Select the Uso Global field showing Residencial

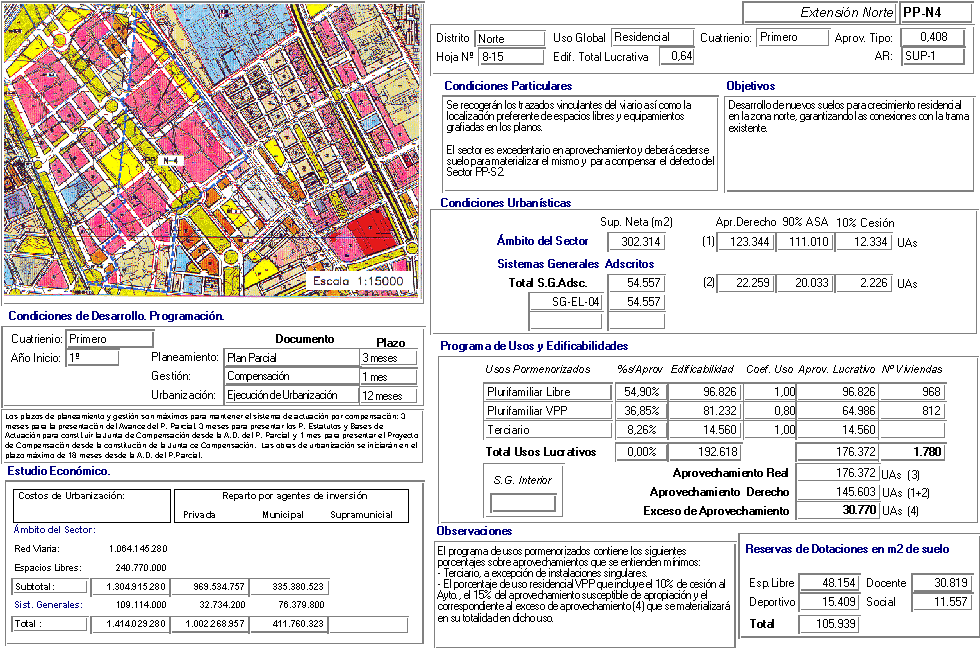pyautogui.click(x=652, y=38)
